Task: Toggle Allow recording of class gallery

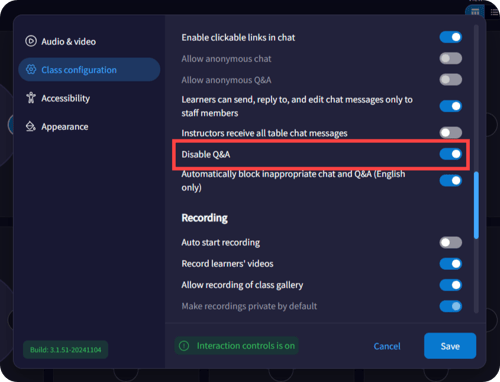Action: tap(451, 285)
